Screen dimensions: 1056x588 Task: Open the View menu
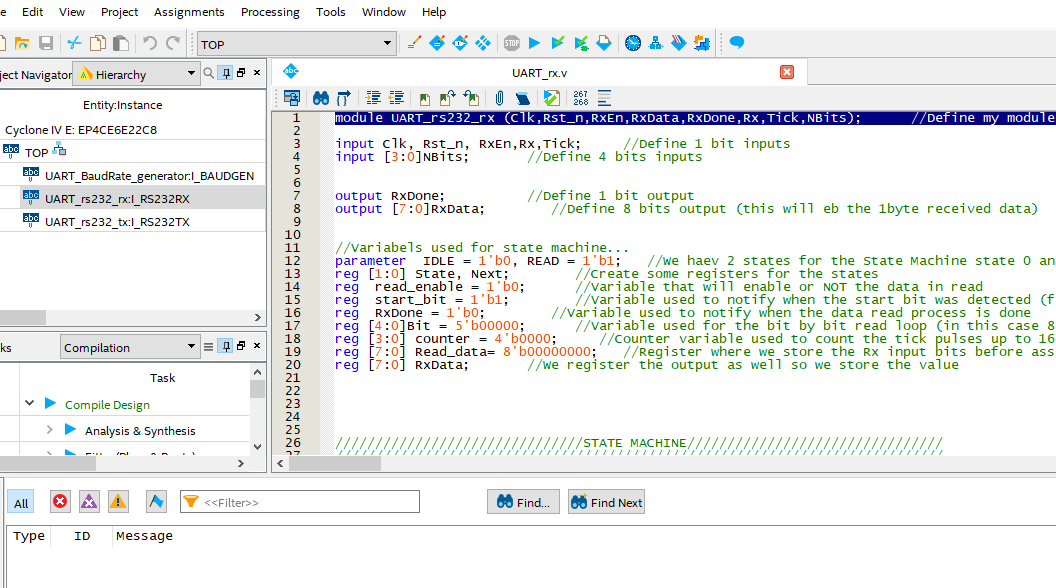point(71,12)
